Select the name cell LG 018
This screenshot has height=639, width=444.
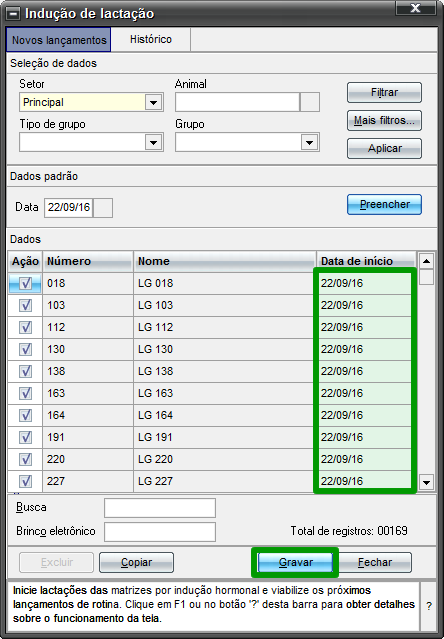click(225, 283)
